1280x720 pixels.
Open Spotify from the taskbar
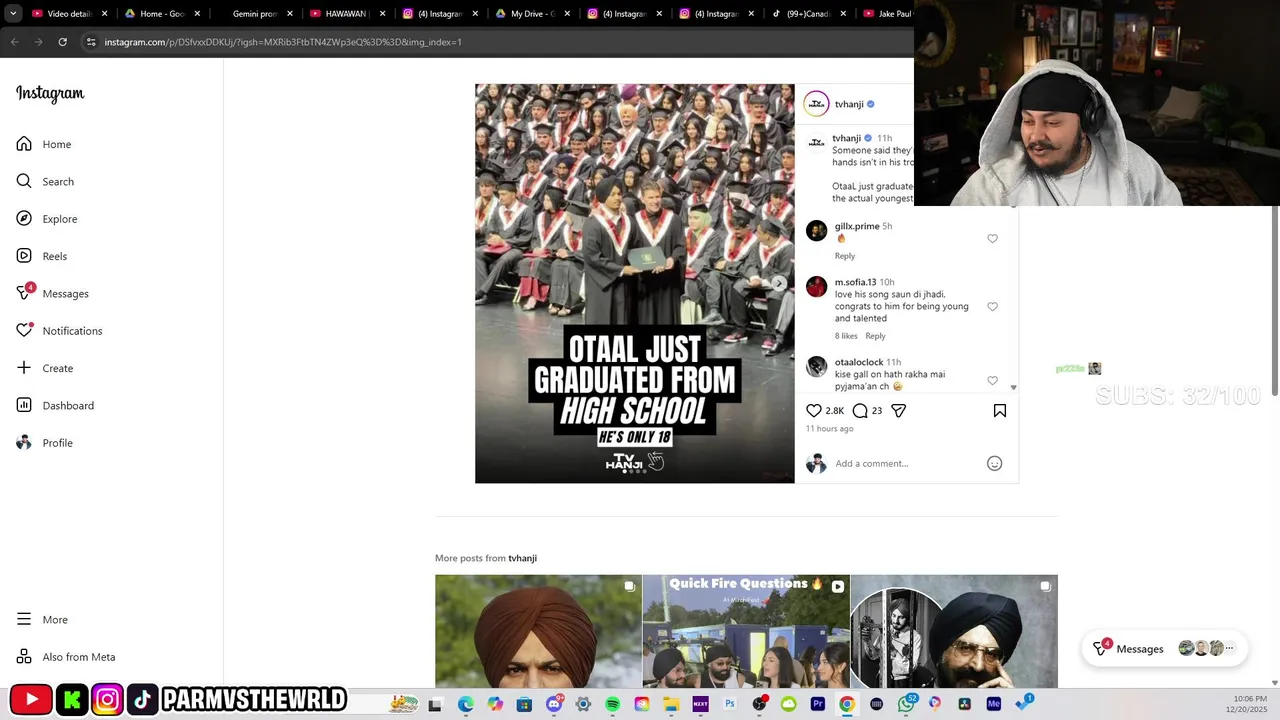click(x=612, y=704)
